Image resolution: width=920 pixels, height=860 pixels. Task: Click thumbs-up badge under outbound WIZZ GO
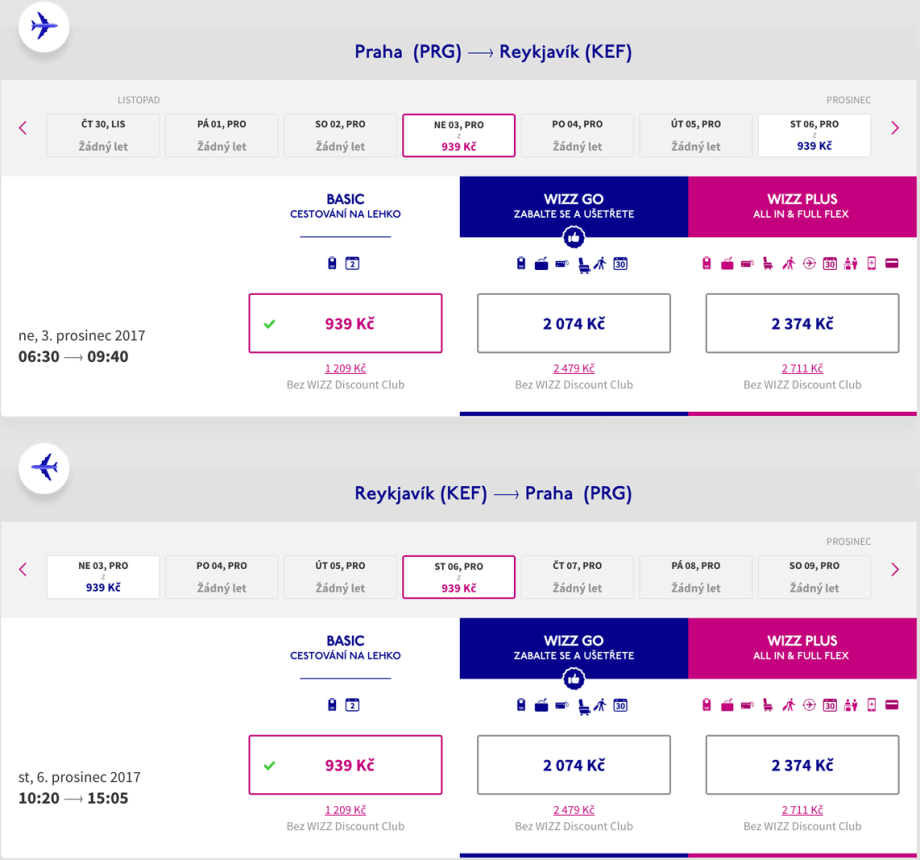[573, 238]
